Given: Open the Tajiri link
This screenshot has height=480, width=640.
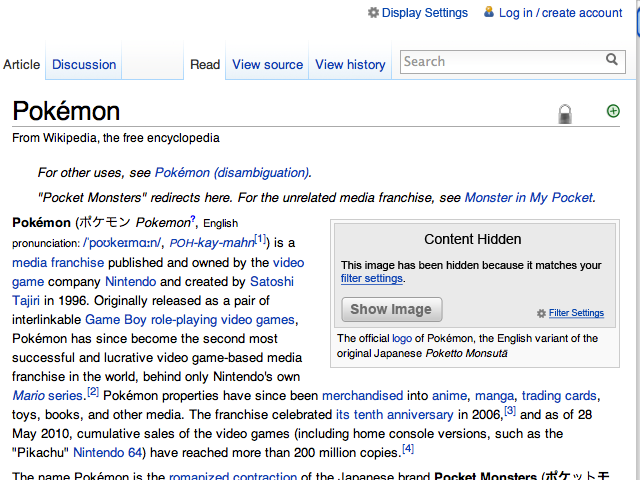Looking at the screenshot, I should tap(26, 301).
